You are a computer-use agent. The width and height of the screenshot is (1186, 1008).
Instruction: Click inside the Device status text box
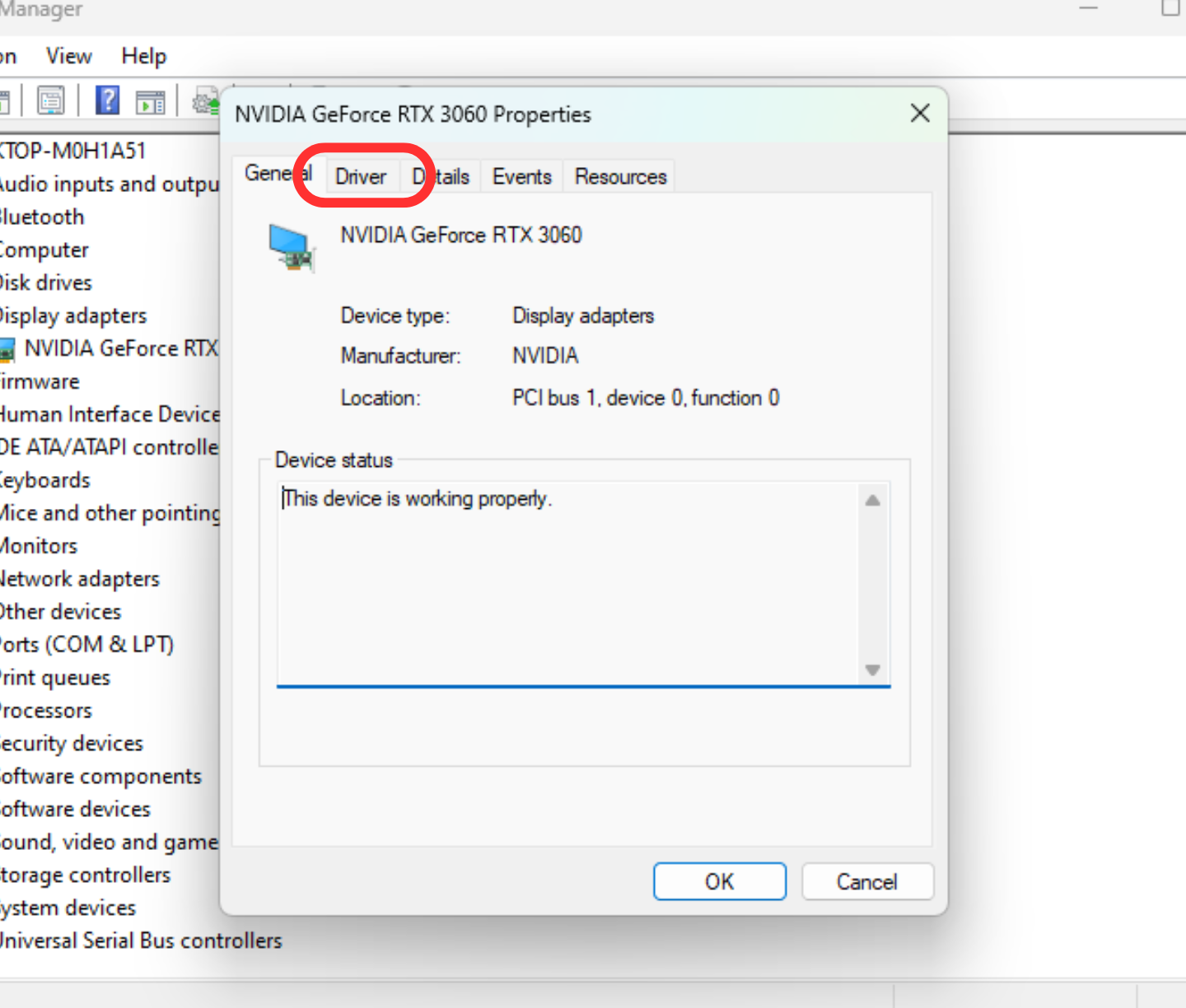pyautogui.click(x=583, y=583)
